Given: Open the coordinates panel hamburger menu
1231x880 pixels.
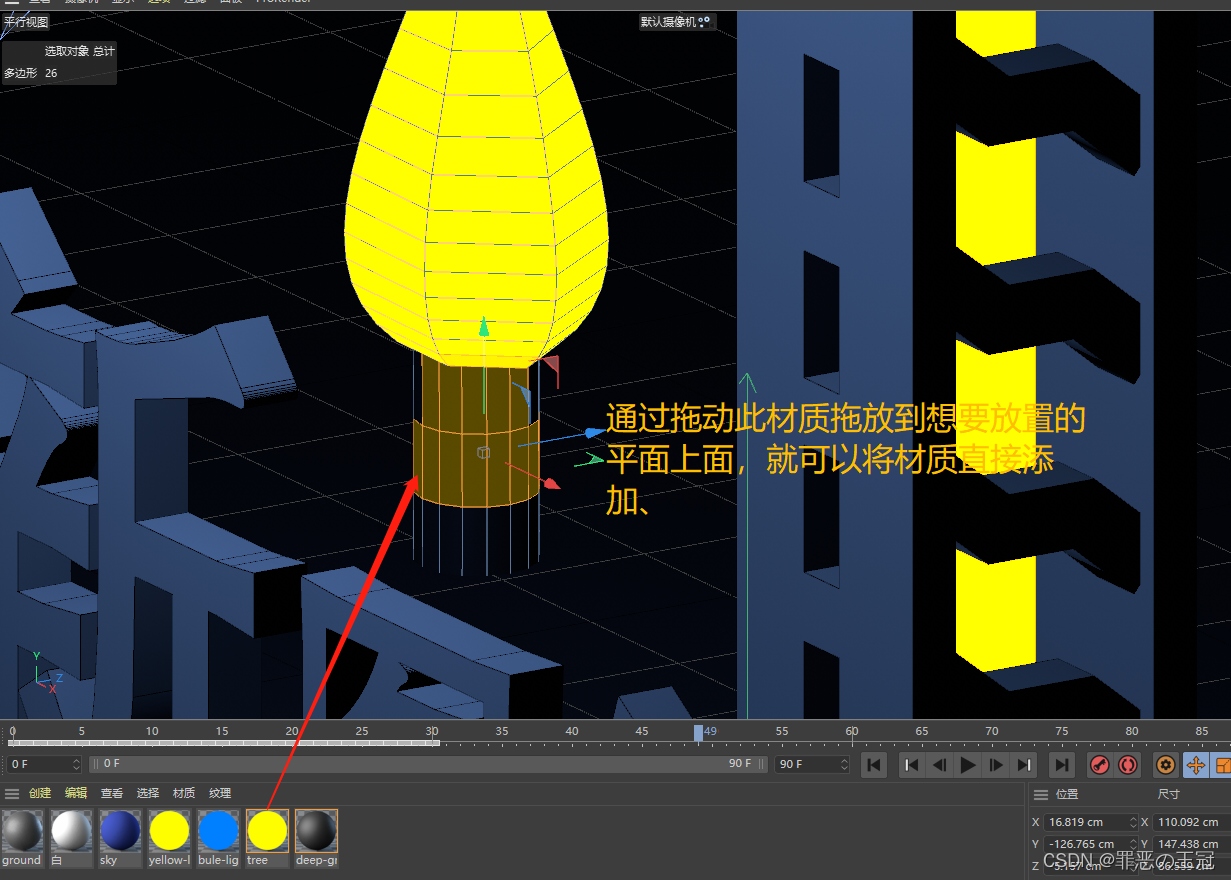Looking at the screenshot, I should pyautogui.click(x=1041, y=794).
